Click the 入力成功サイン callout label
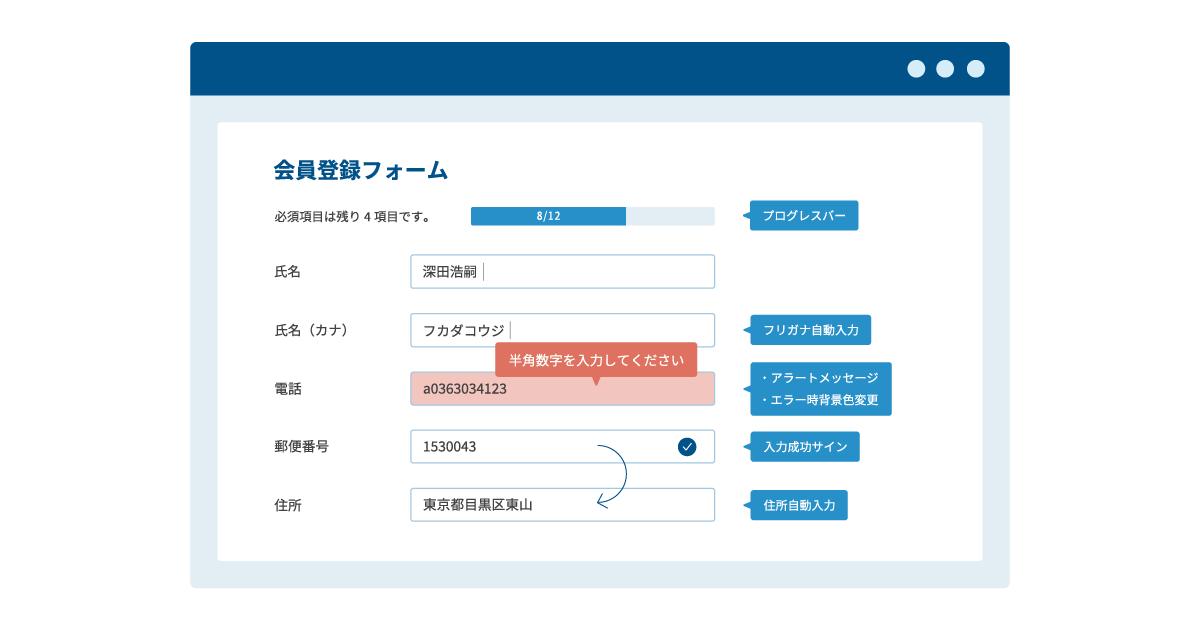Viewport: 1200px width, 630px height. pyautogui.click(x=804, y=447)
